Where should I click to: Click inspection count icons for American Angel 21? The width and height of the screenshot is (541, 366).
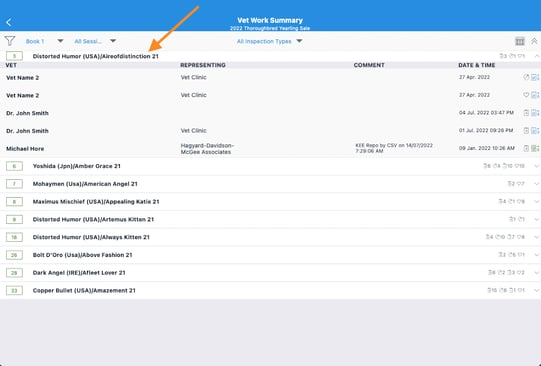[x=516, y=184]
